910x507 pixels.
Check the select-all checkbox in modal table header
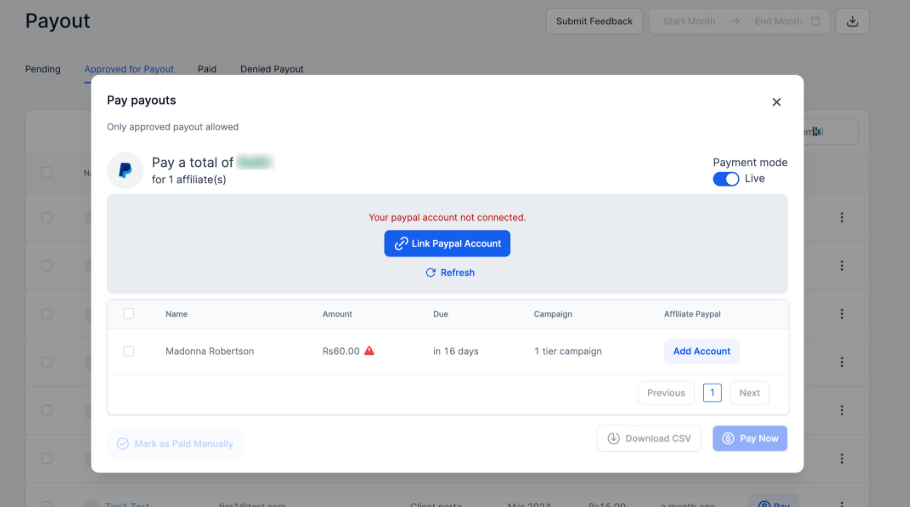128,314
